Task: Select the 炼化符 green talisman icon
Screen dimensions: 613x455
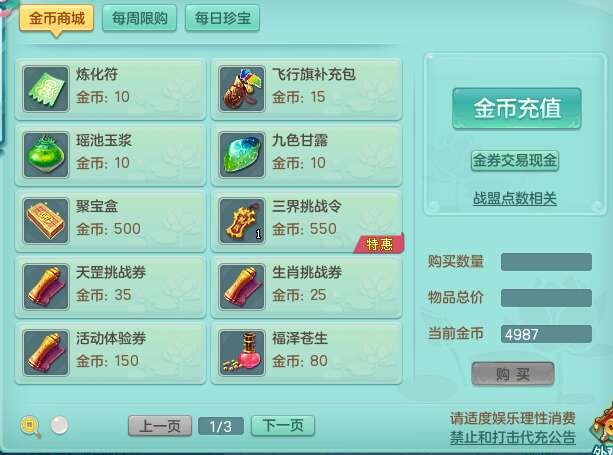Action: (x=46, y=89)
